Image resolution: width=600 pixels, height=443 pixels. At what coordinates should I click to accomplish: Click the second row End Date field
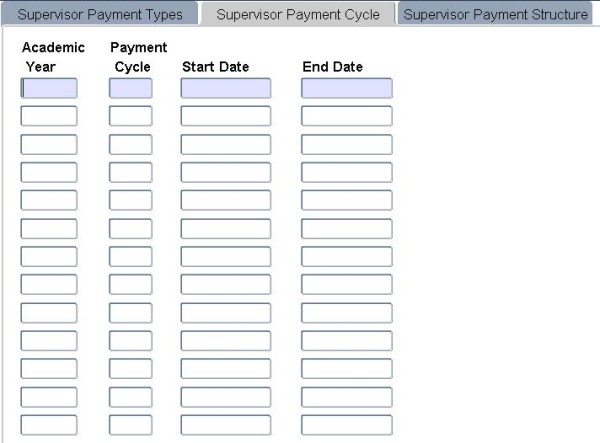pyautogui.click(x=347, y=116)
